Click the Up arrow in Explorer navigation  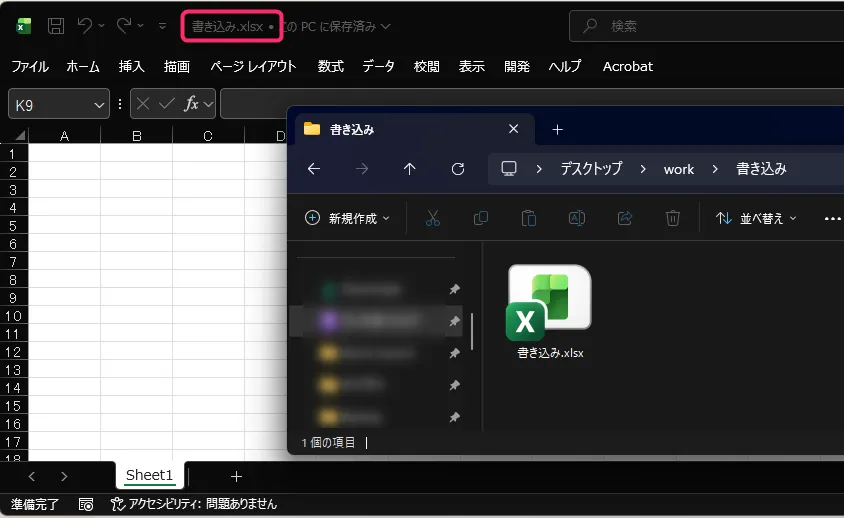410,169
